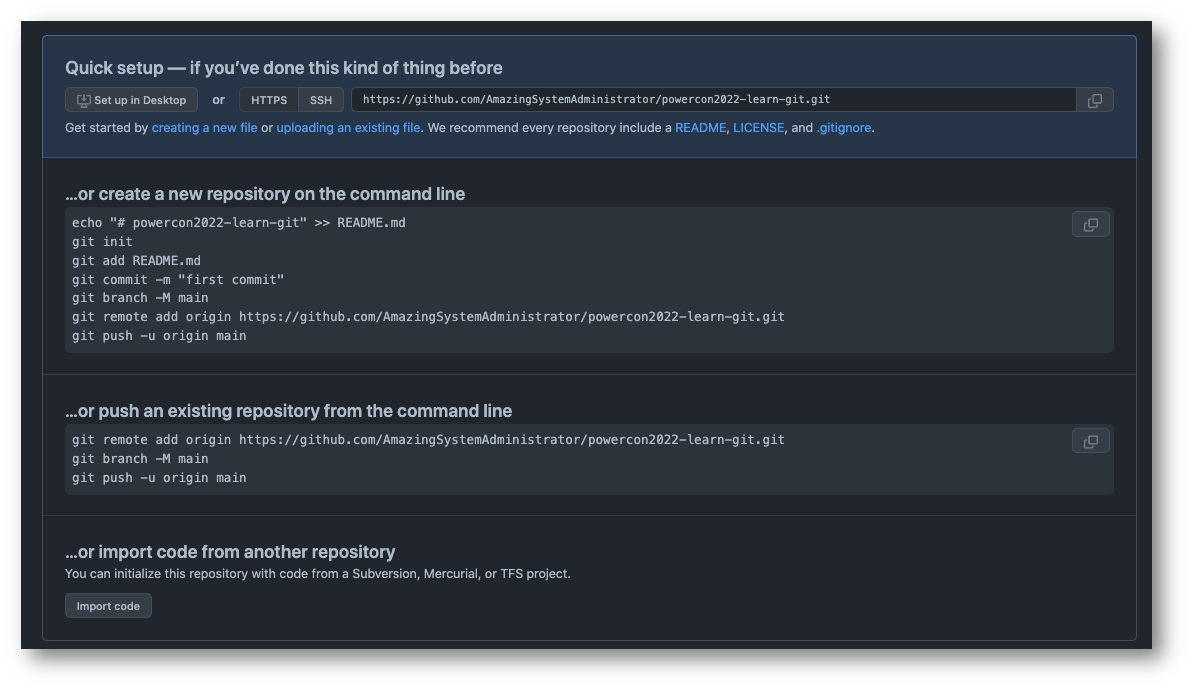Click the 'create a new repository' heading

(265, 194)
